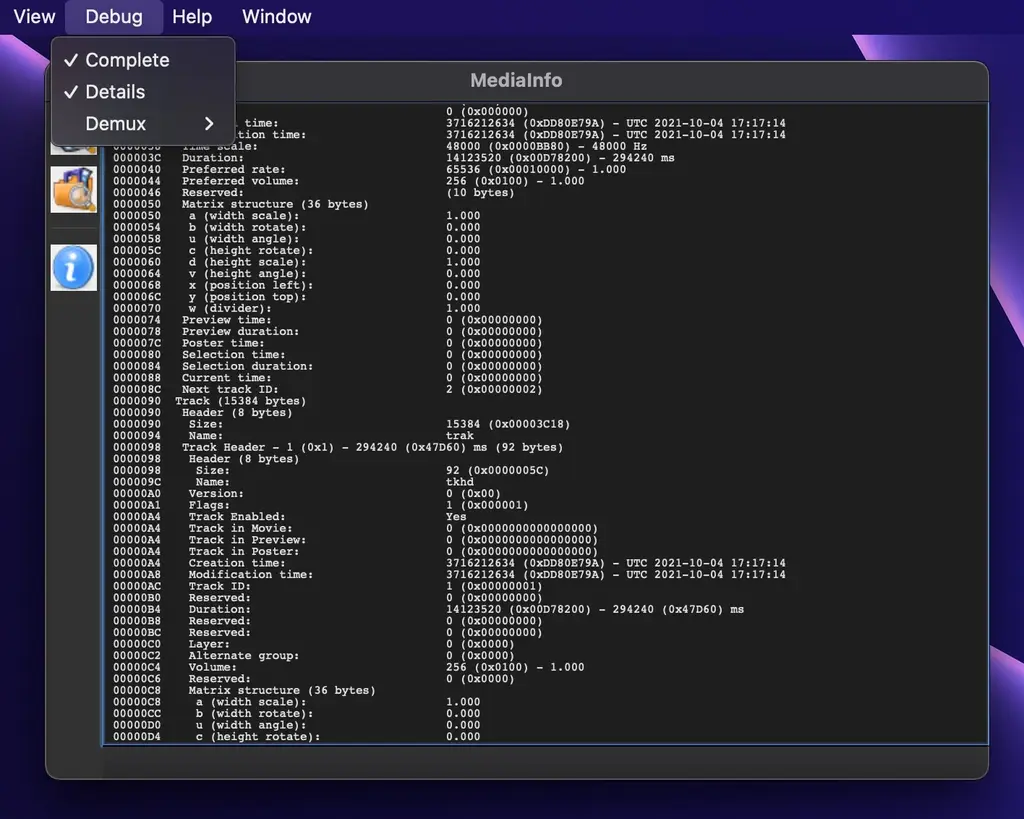Viewport: 1024px width, 819px height.
Task: Click the Name 'tkhd' row
Action: 294,483
